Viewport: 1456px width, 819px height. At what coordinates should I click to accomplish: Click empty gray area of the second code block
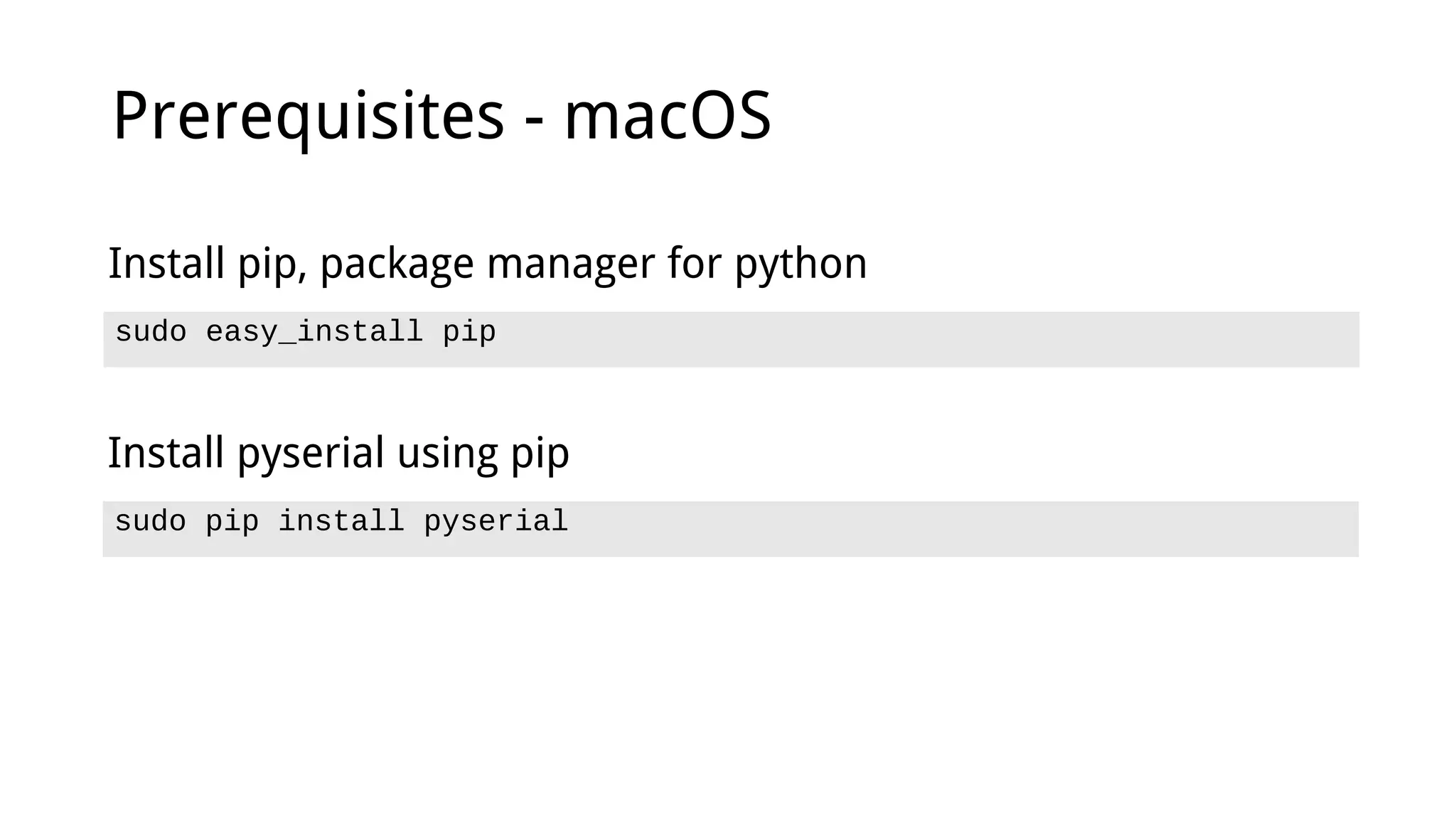[x=924, y=530]
